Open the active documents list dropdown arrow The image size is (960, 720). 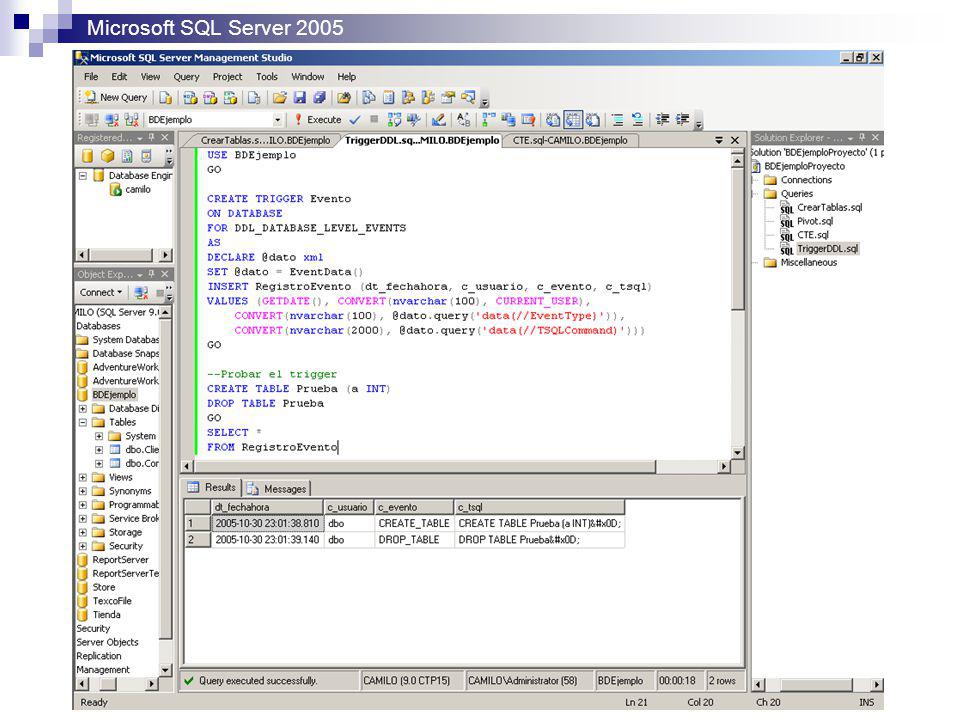[719, 140]
